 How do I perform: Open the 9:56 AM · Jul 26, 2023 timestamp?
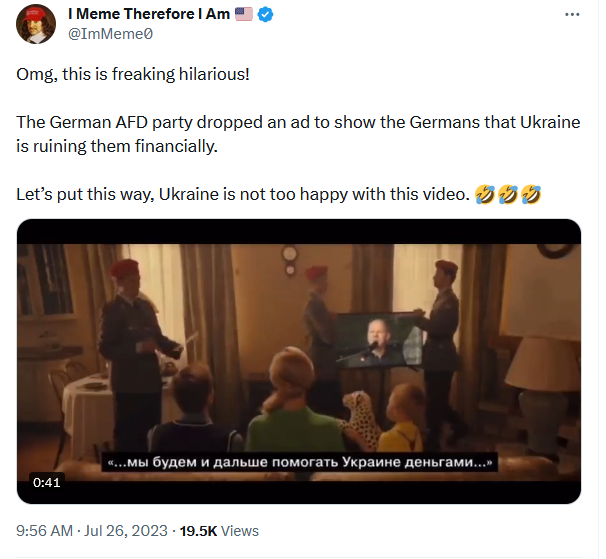(x=92, y=531)
